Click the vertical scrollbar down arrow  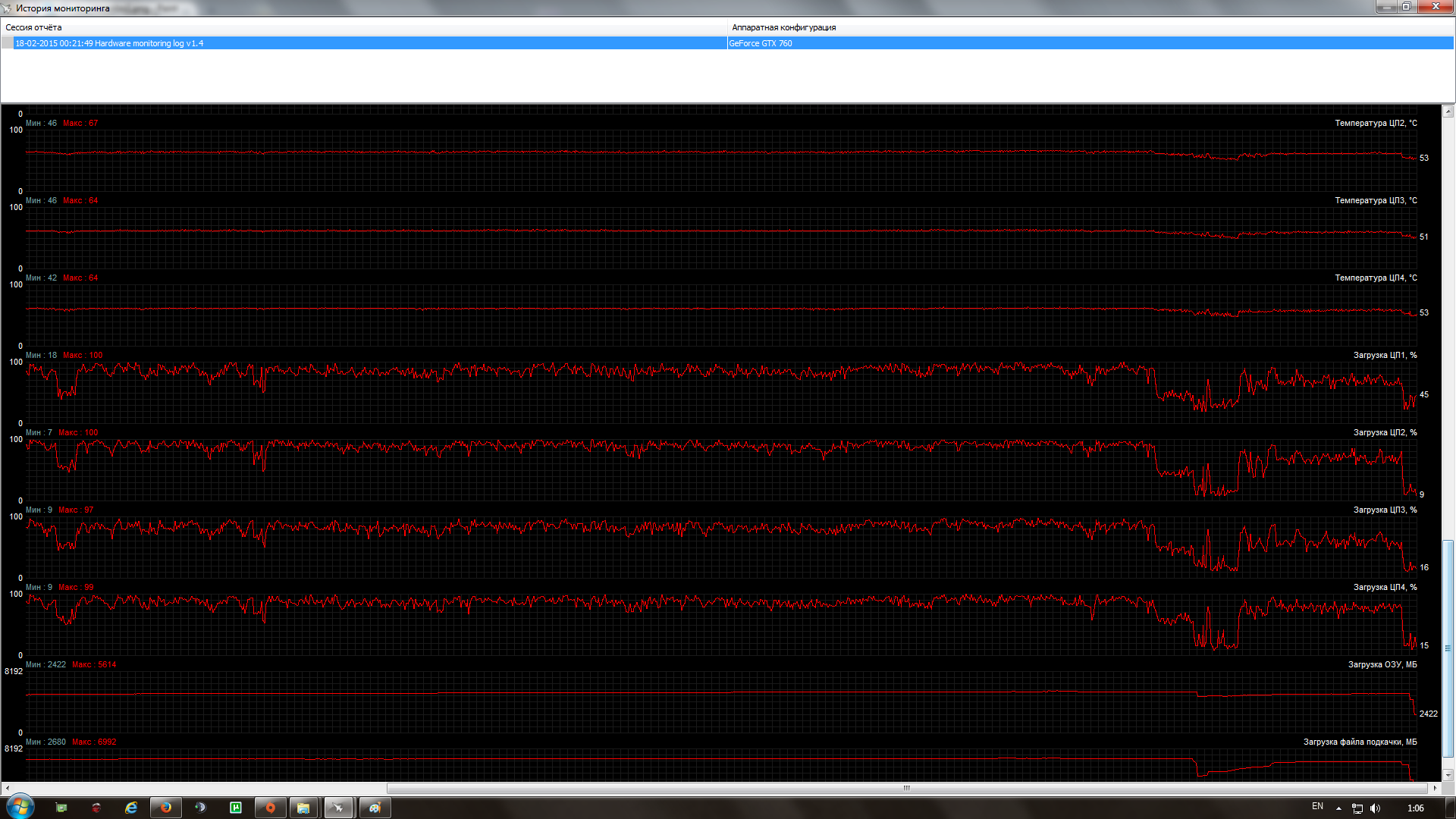click(1448, 775)
